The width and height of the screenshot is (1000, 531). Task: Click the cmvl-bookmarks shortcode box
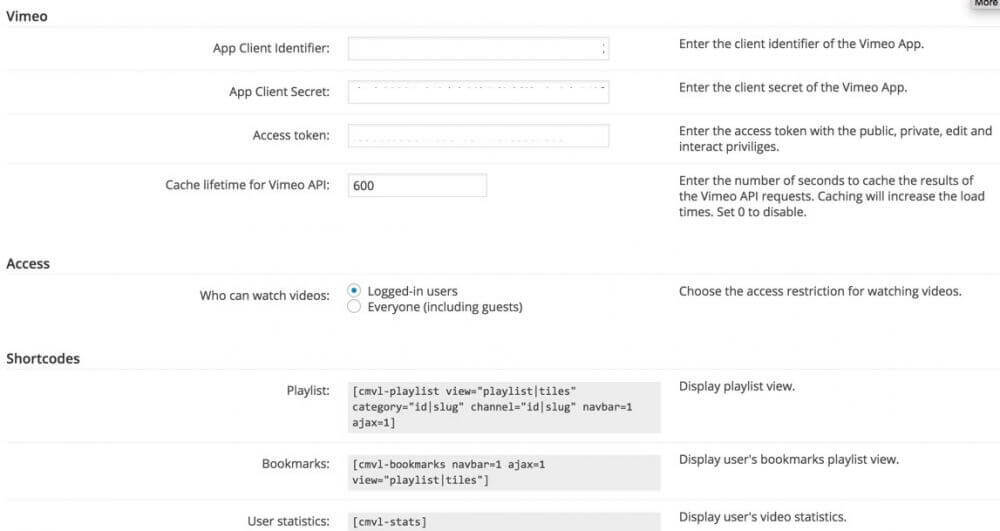pos(505,473)
